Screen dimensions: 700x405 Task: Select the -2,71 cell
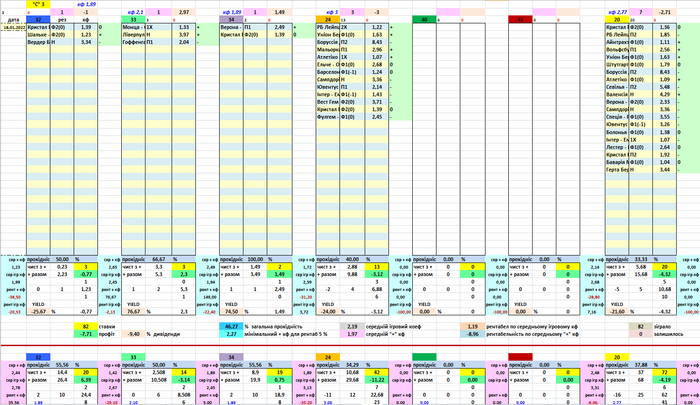click(665, 12)
